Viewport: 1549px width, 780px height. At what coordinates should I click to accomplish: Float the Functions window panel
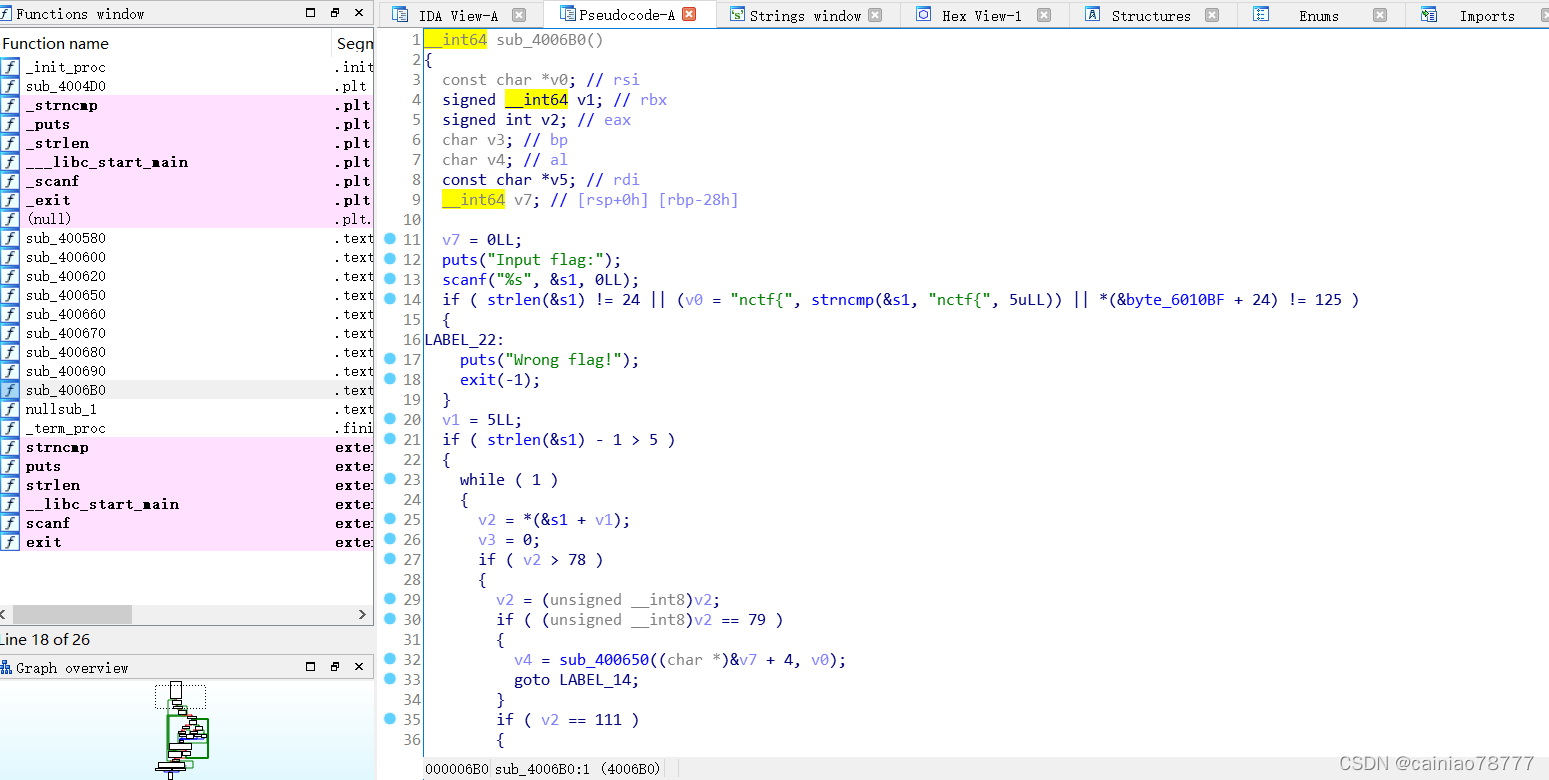(335, 13)
